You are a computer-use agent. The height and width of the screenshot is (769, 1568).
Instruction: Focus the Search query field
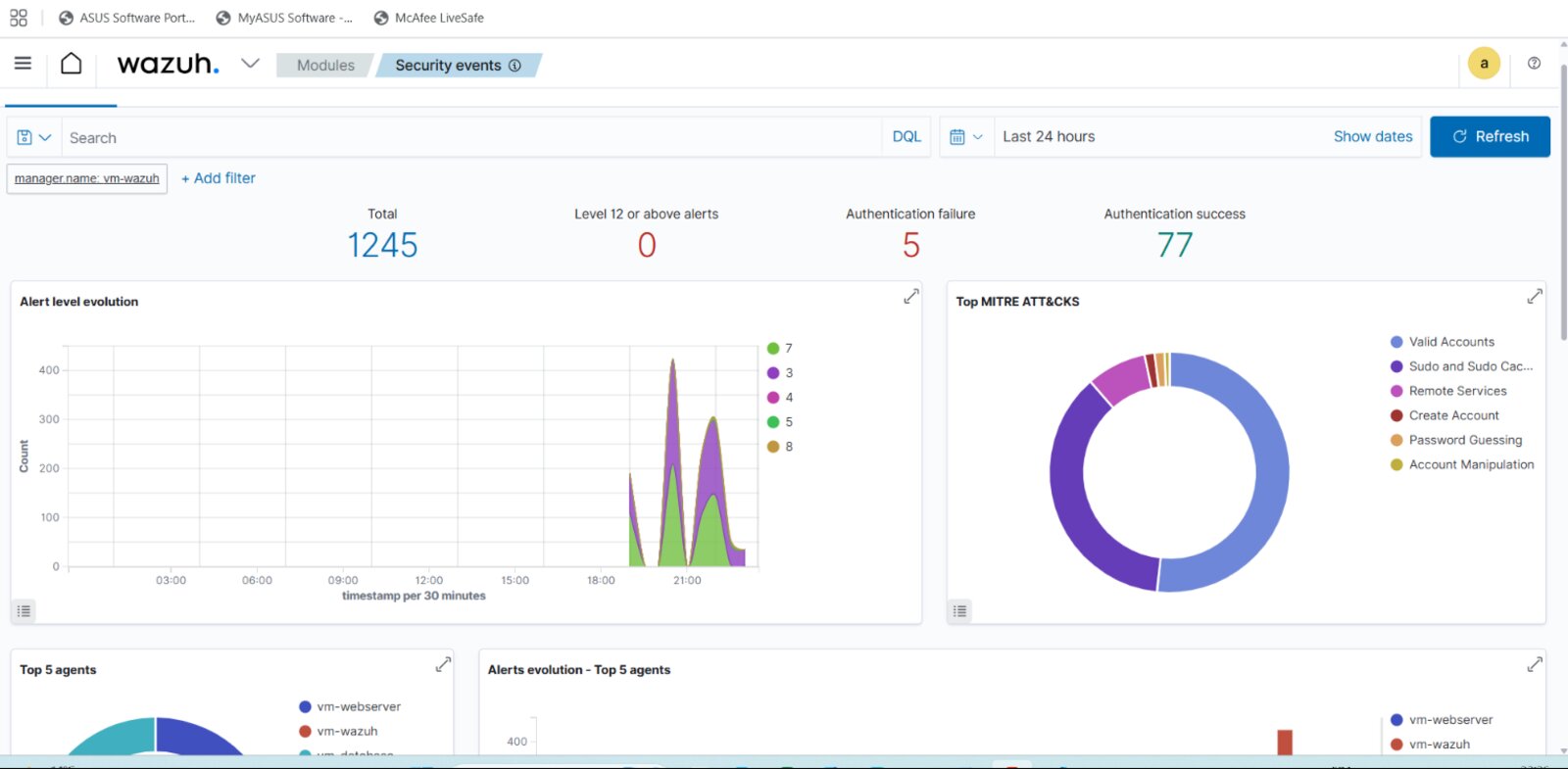(x=471, y=137)
